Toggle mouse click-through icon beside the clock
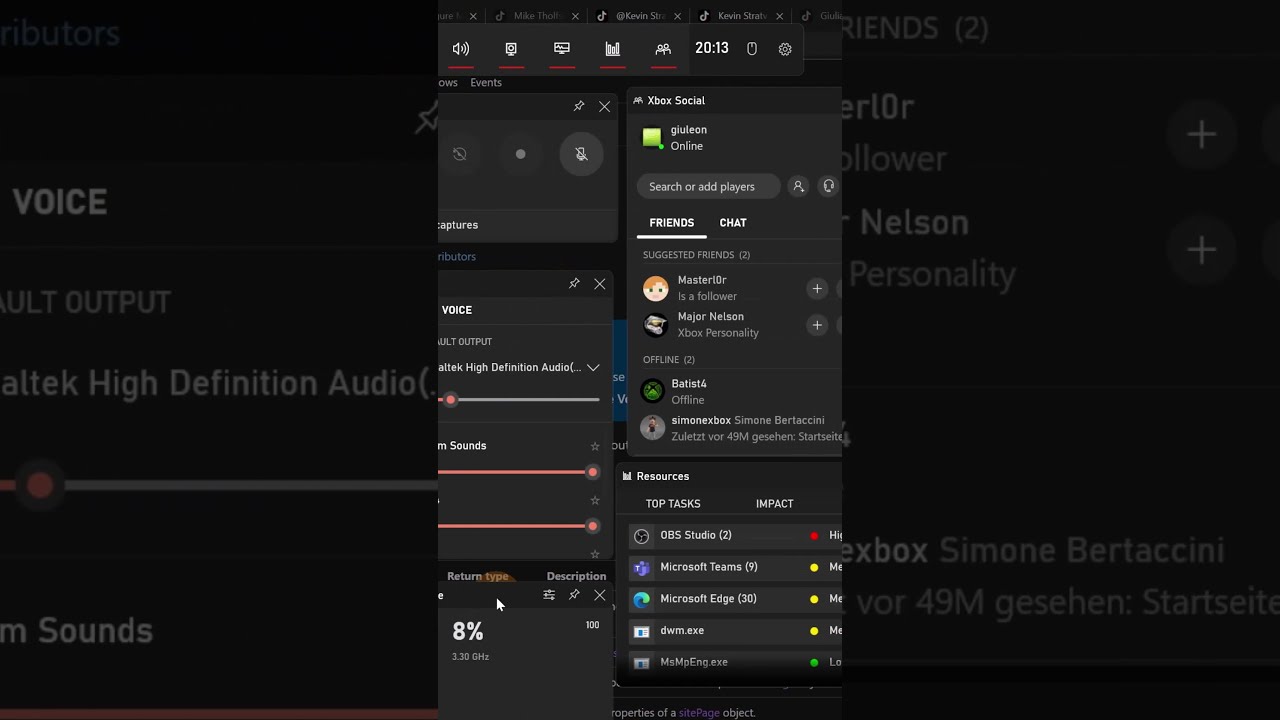1280x720 pixels. point(752,49)
